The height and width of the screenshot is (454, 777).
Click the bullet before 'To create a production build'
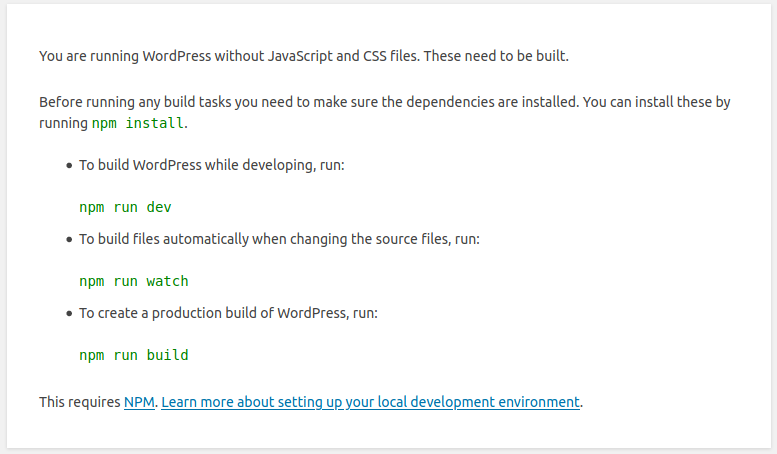69,314
